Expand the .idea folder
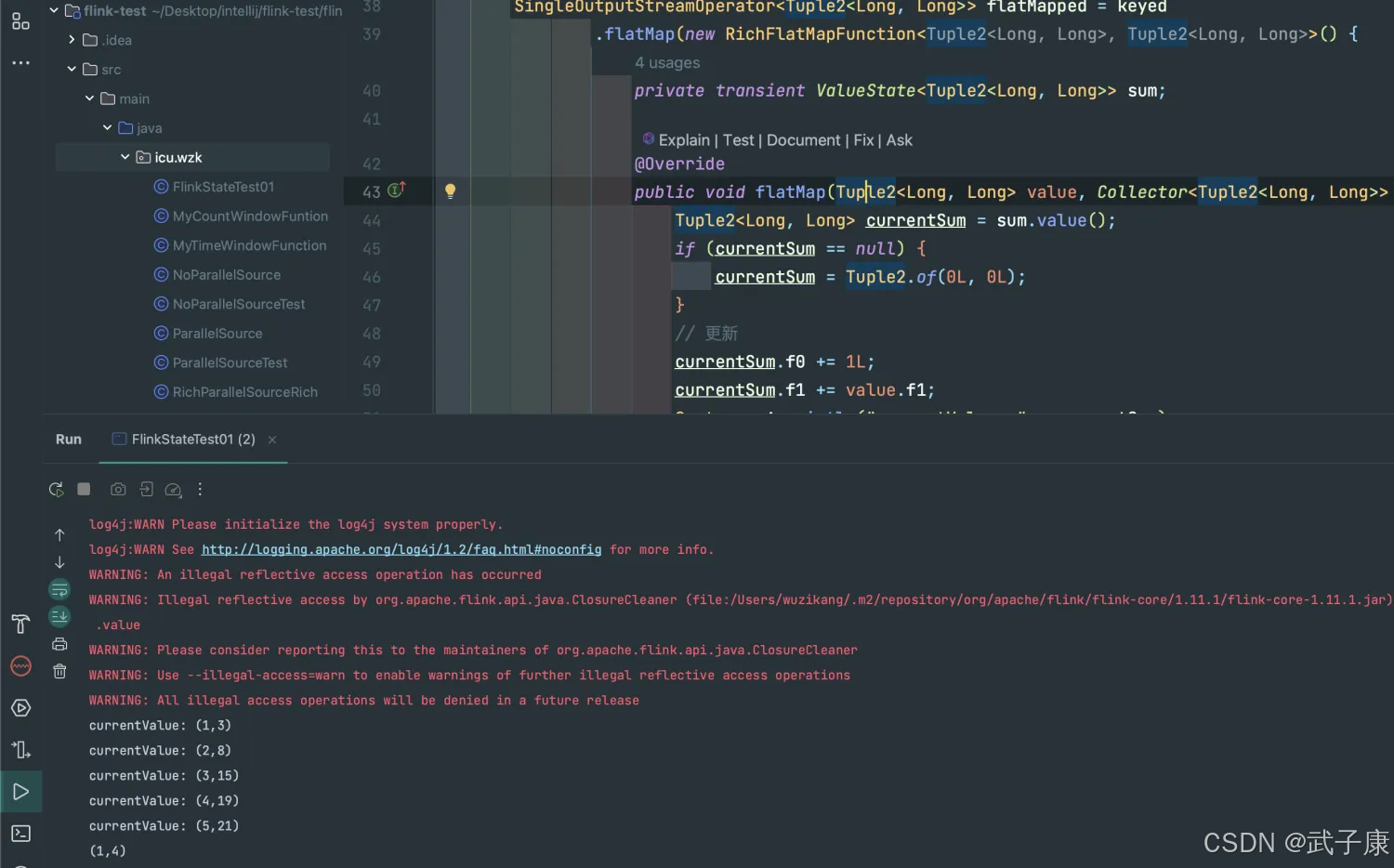The height and width of the screenshot is (868, 1394). pyautogui.click(x=72, y=40)
